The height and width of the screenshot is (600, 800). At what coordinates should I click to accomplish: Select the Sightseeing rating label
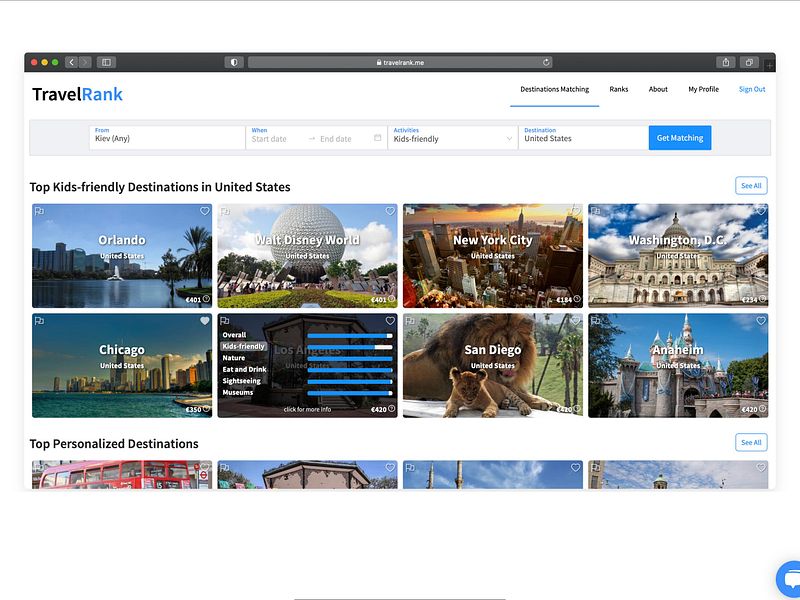pos(241,381)
